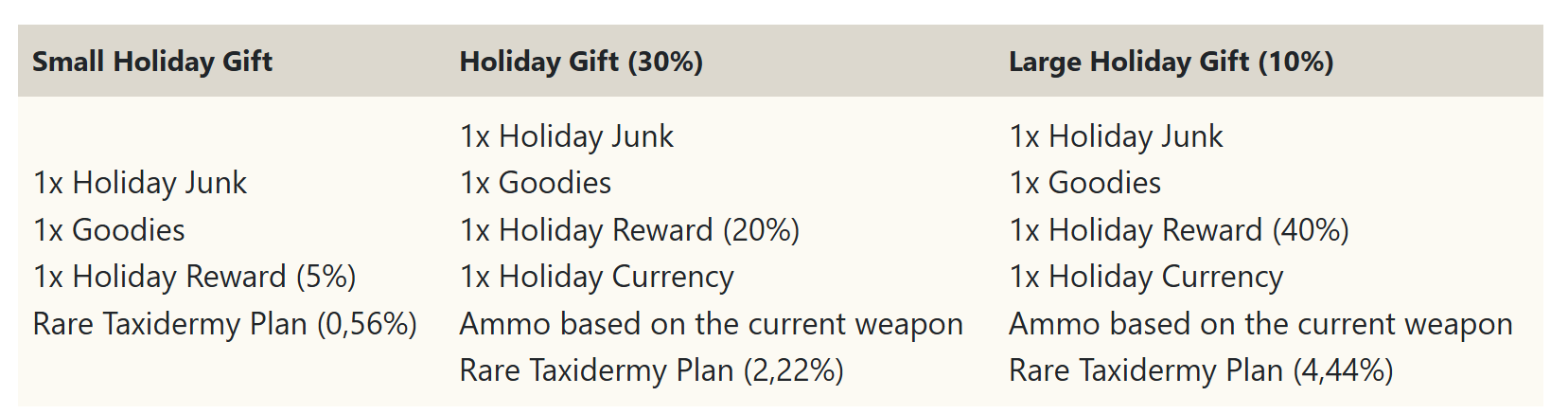1568x414 pixels.
Task: Click Holiday Reward (5%) entry
Action: coord(194,277)
